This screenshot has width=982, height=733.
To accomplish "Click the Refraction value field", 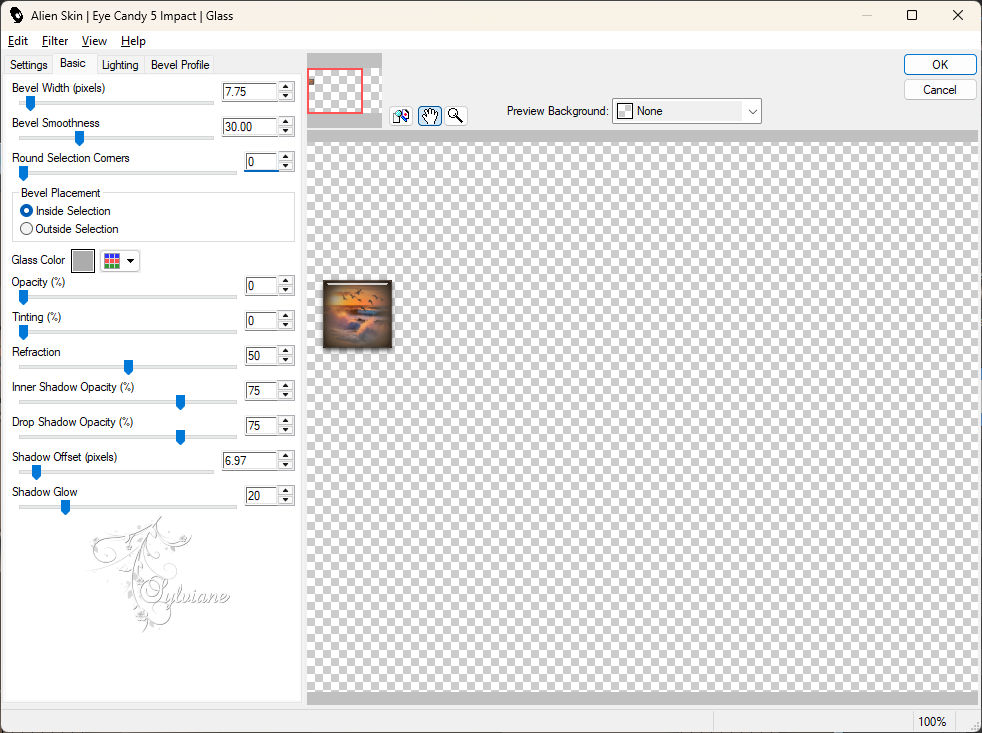I will click(x=261, y=356).
